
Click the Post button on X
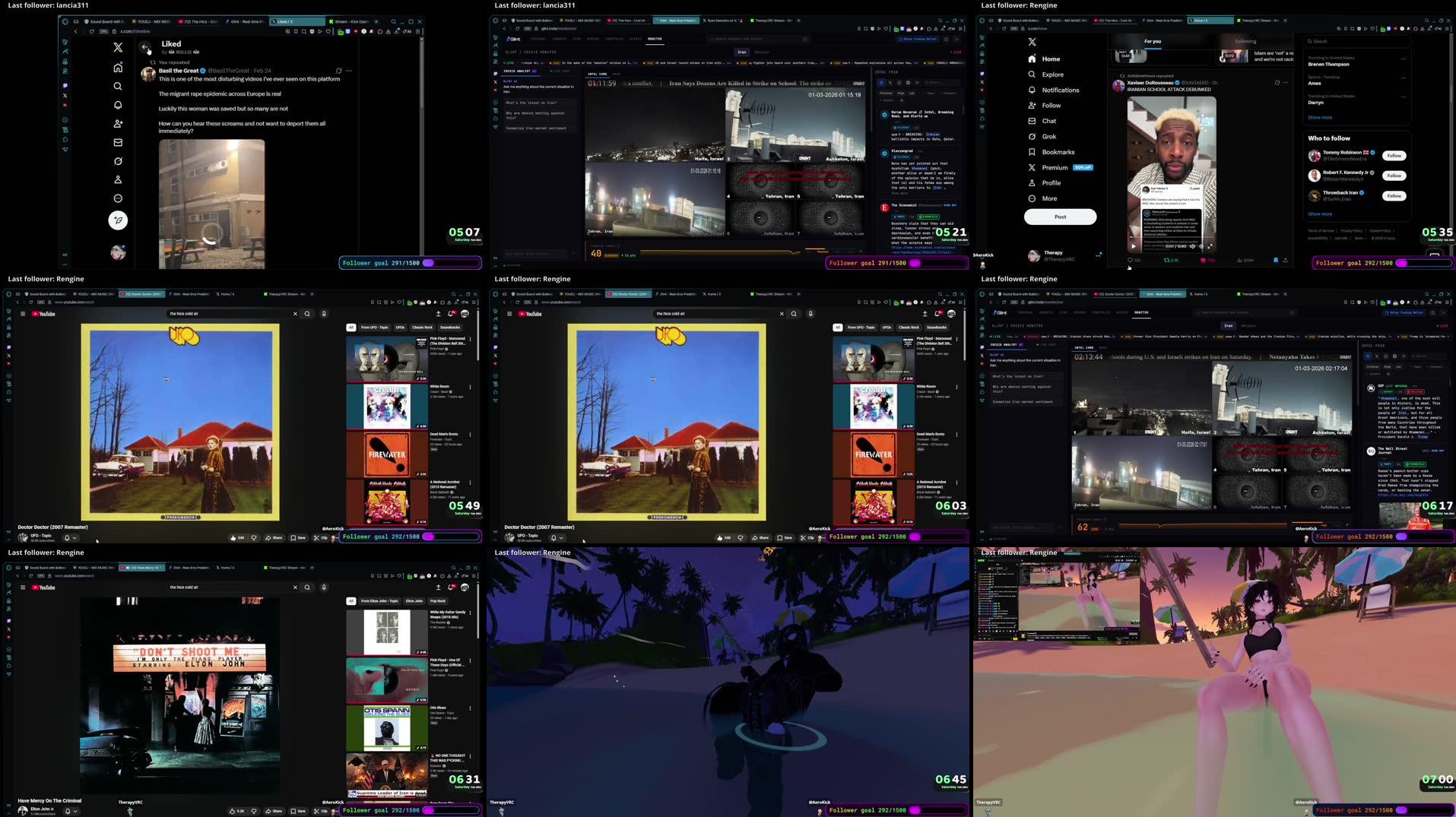1060,217
